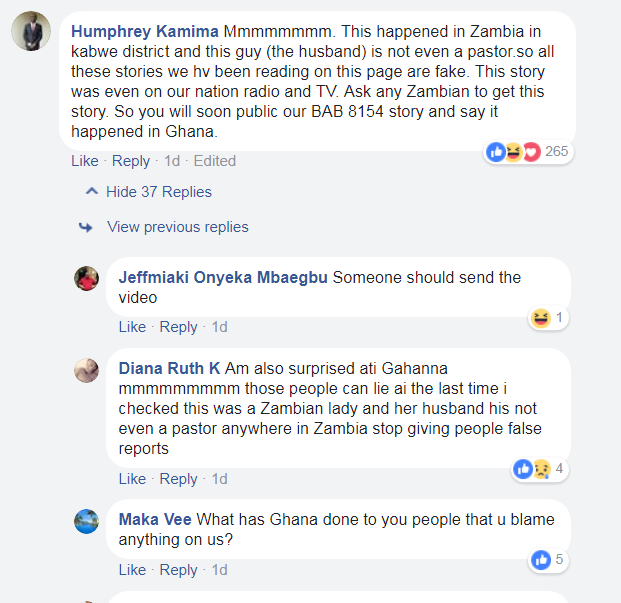The height and width of the screenshot is (603, 621).
Task: View reactions on Humphrey Kamima's comment
Action: 527,152
